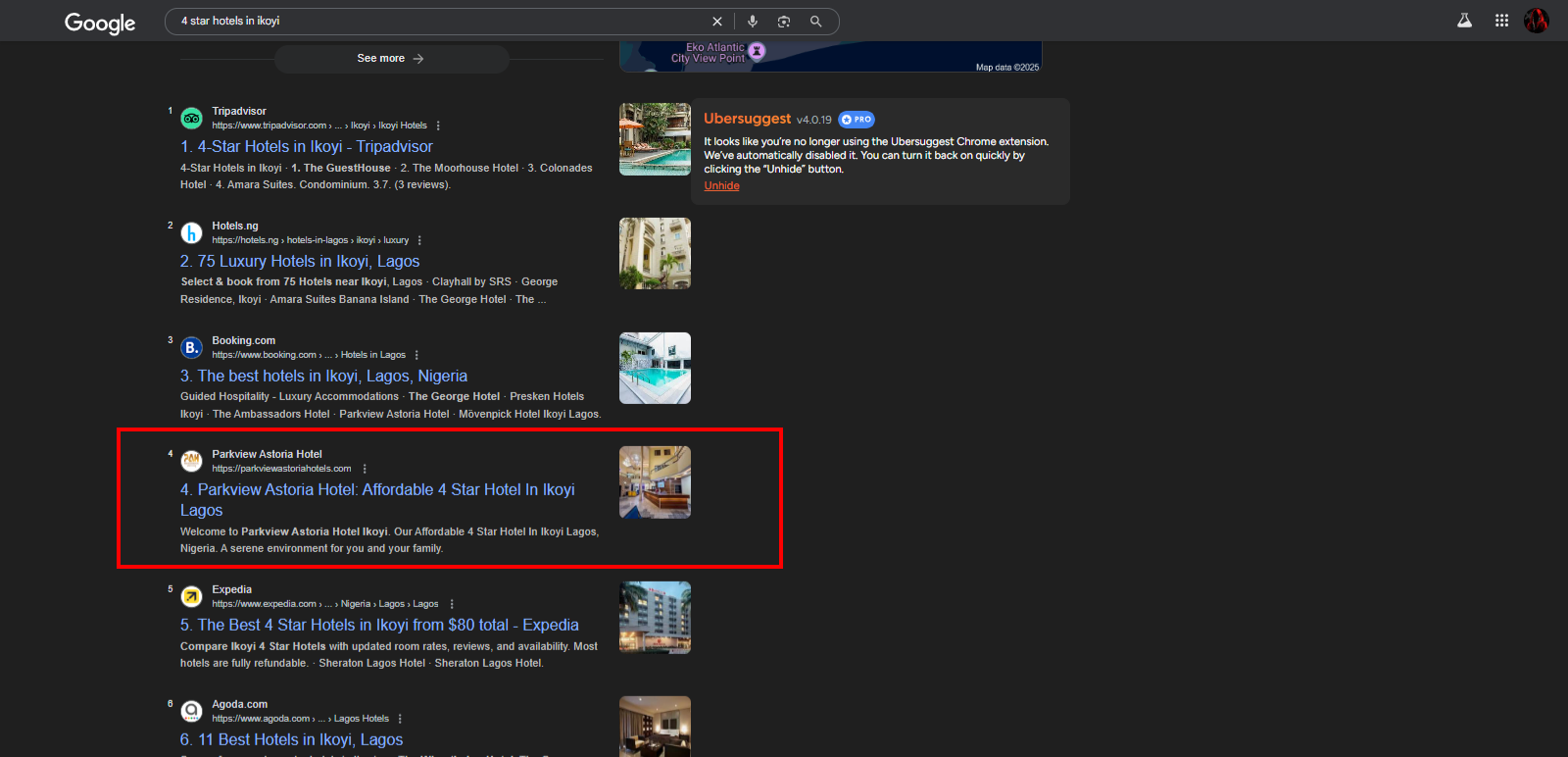Click the Booking.com site name
Screen dimensions: 1568x757
244,340
